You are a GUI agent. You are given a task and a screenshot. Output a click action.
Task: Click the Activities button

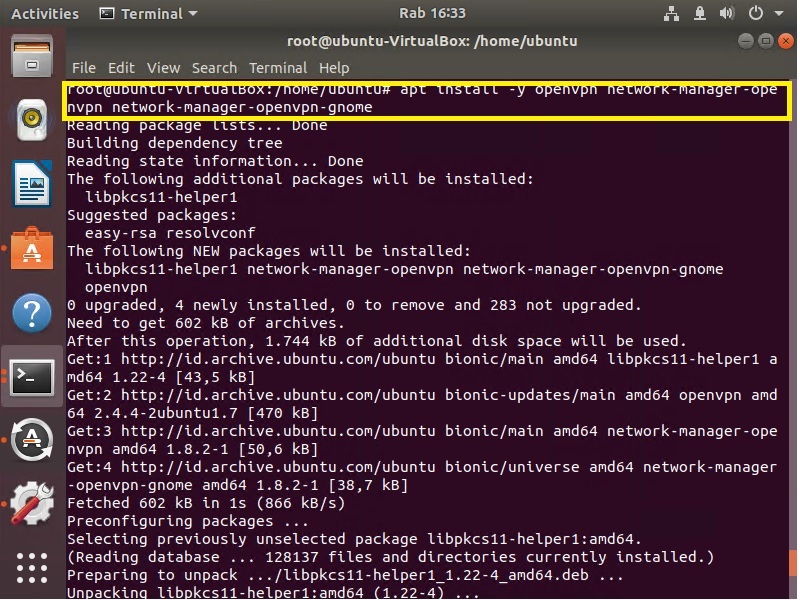click(x=45, y=14)
